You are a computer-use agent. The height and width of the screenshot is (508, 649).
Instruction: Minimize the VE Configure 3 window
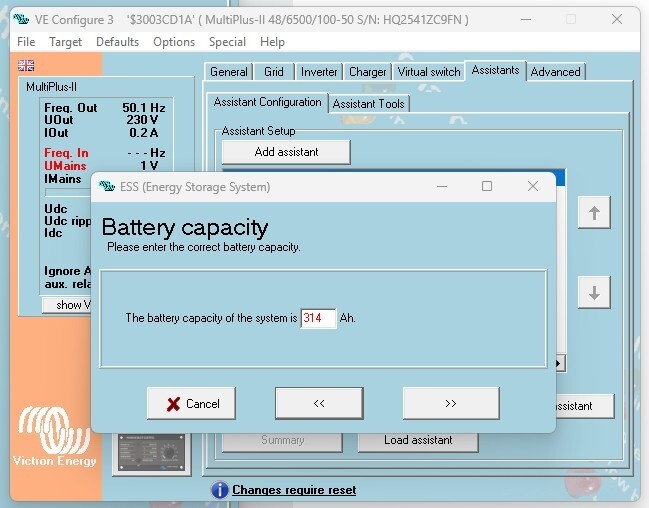[x=526, y=19]
